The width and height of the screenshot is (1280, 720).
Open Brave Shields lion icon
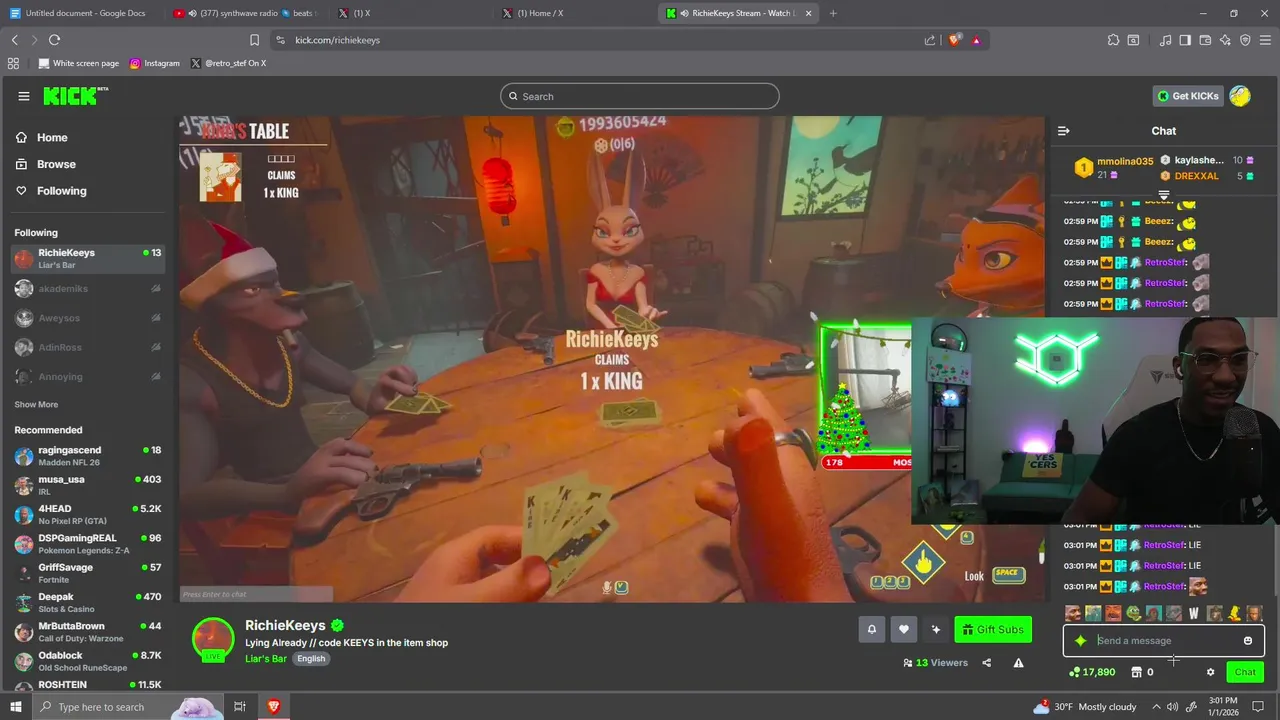coord(955,40)
